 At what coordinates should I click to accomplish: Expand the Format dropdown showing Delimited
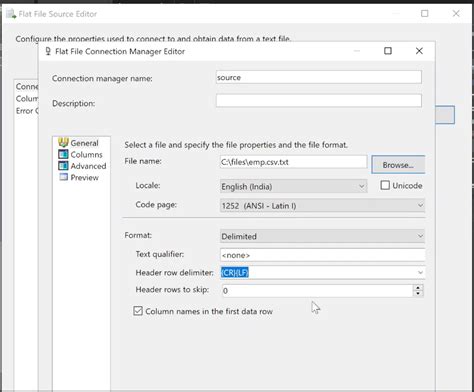pyautogui.click(x=420, y=236)
